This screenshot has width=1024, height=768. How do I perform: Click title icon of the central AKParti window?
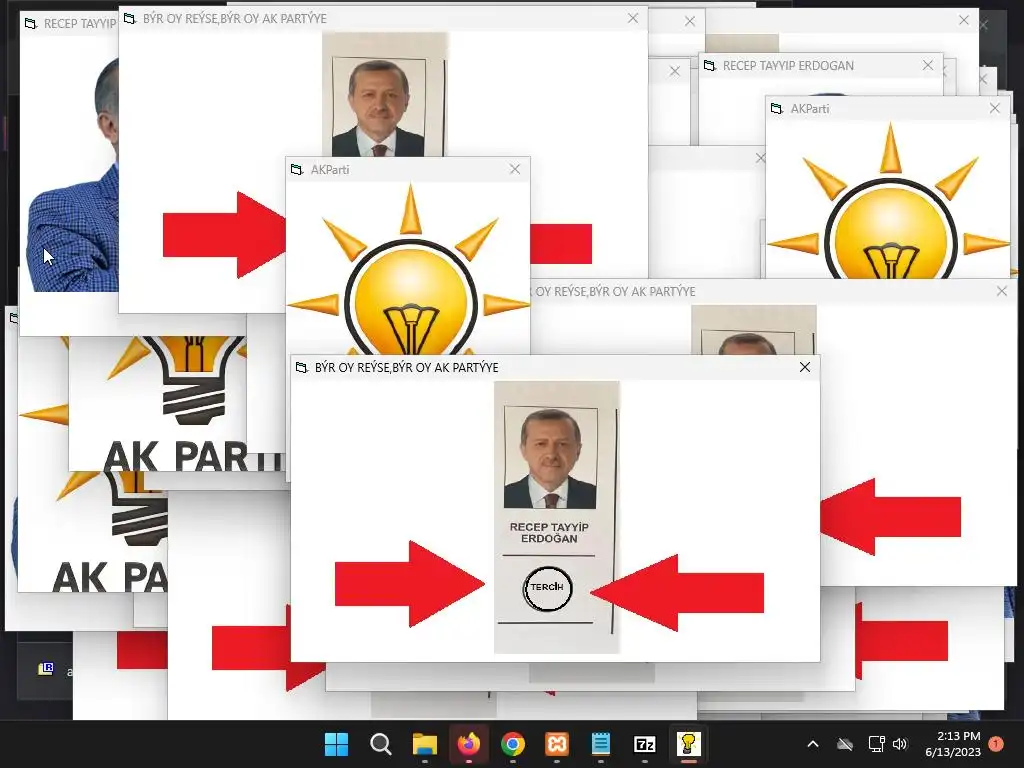point(297,170)
